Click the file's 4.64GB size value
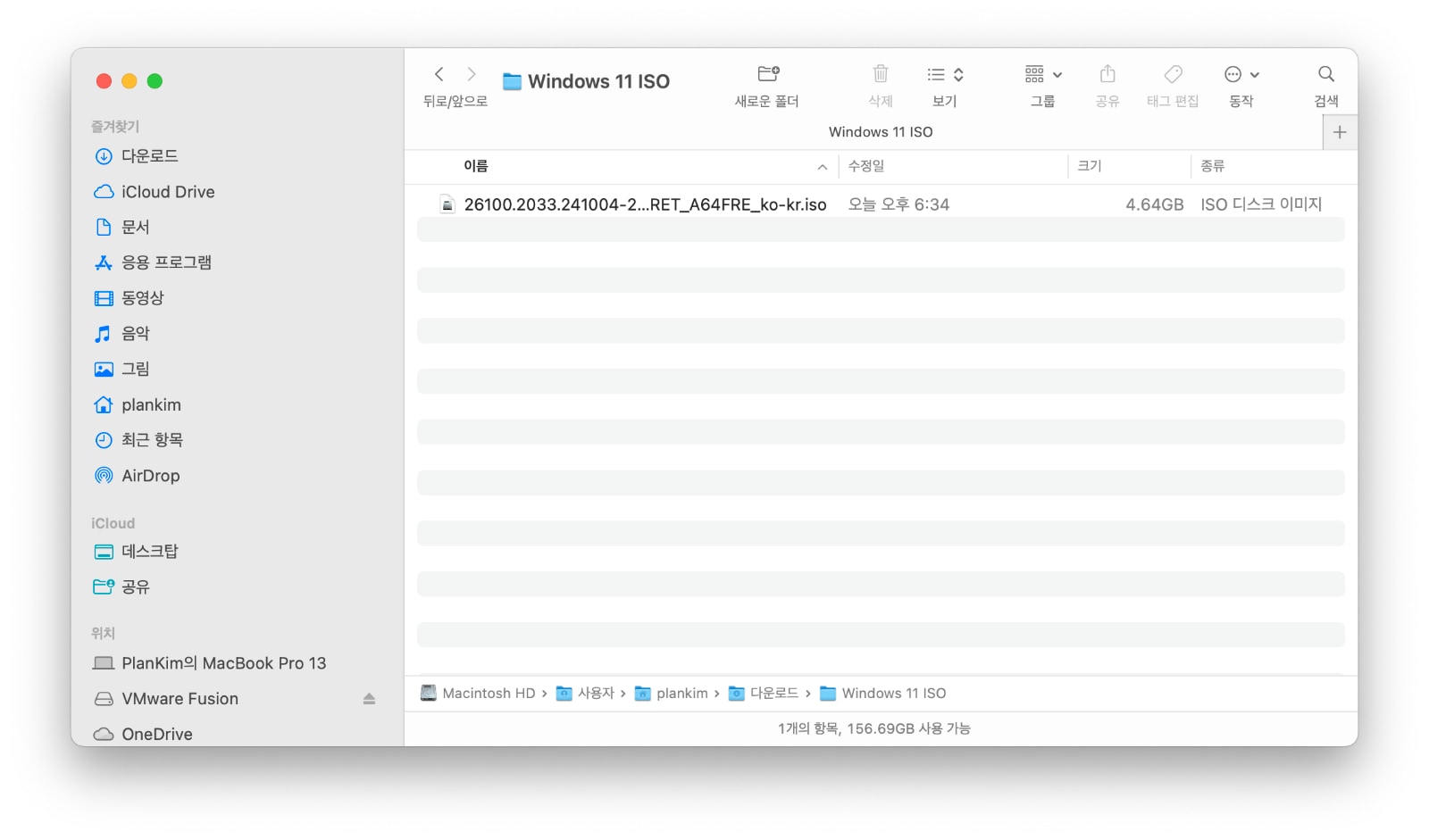Screen dimensions: 1429x840 (1154, 204)
